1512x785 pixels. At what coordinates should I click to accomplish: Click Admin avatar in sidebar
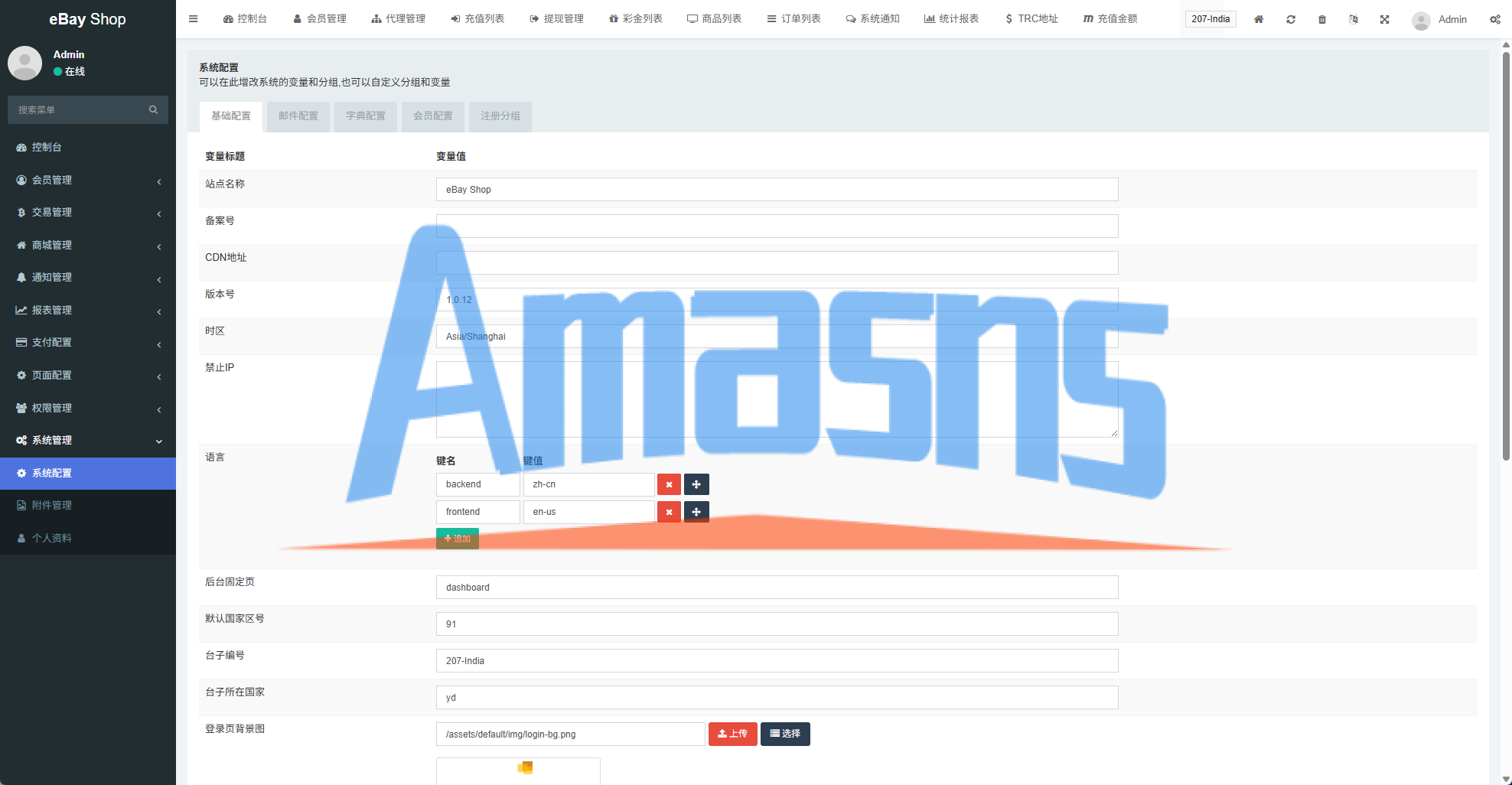click(x=24, y=63)
